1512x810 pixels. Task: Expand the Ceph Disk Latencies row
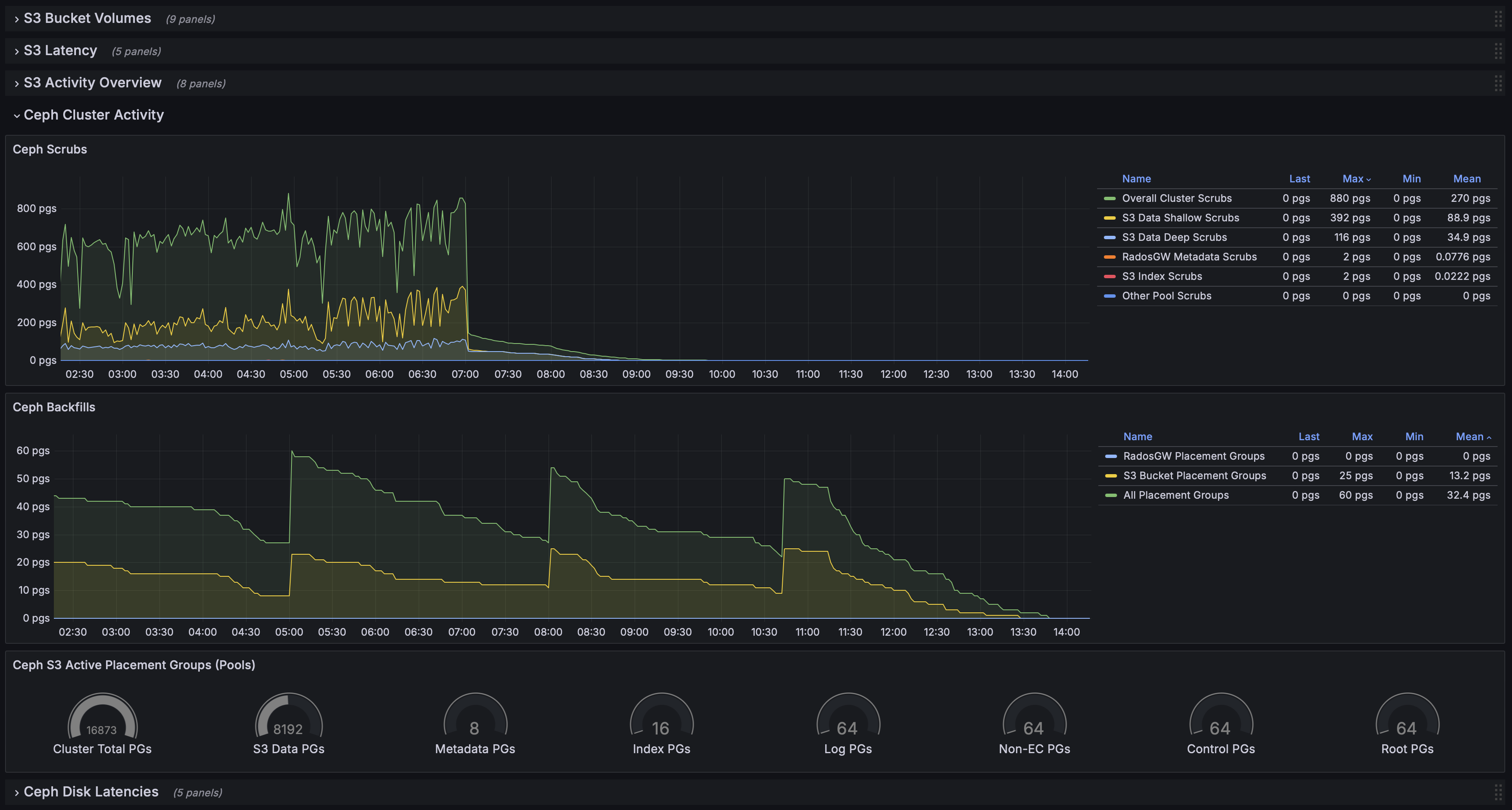click(x=90, y=792)
